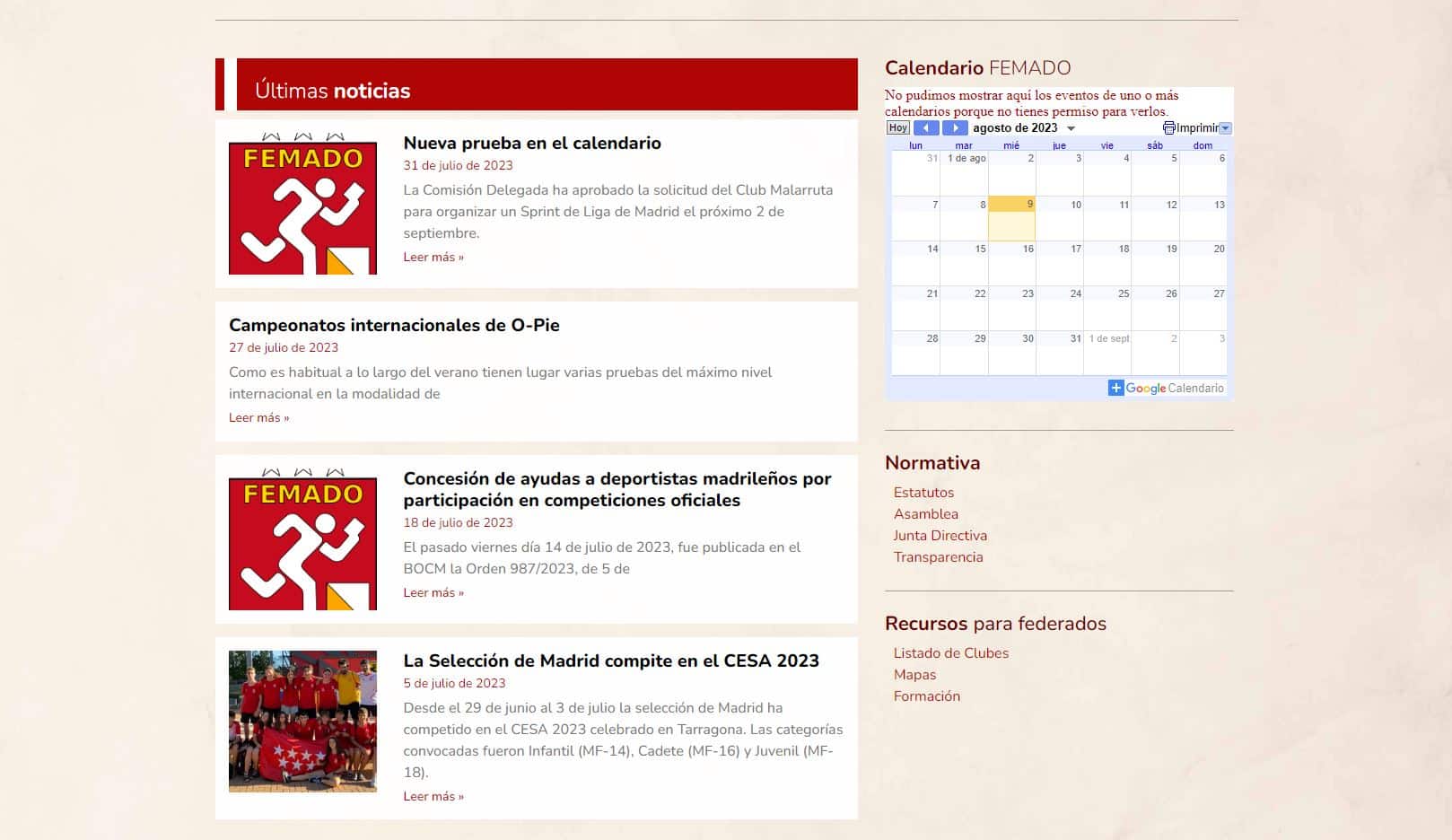Open the calendar view options arrow beside Imprimir
The image size is (1452, 840).
coord(1226,128)
